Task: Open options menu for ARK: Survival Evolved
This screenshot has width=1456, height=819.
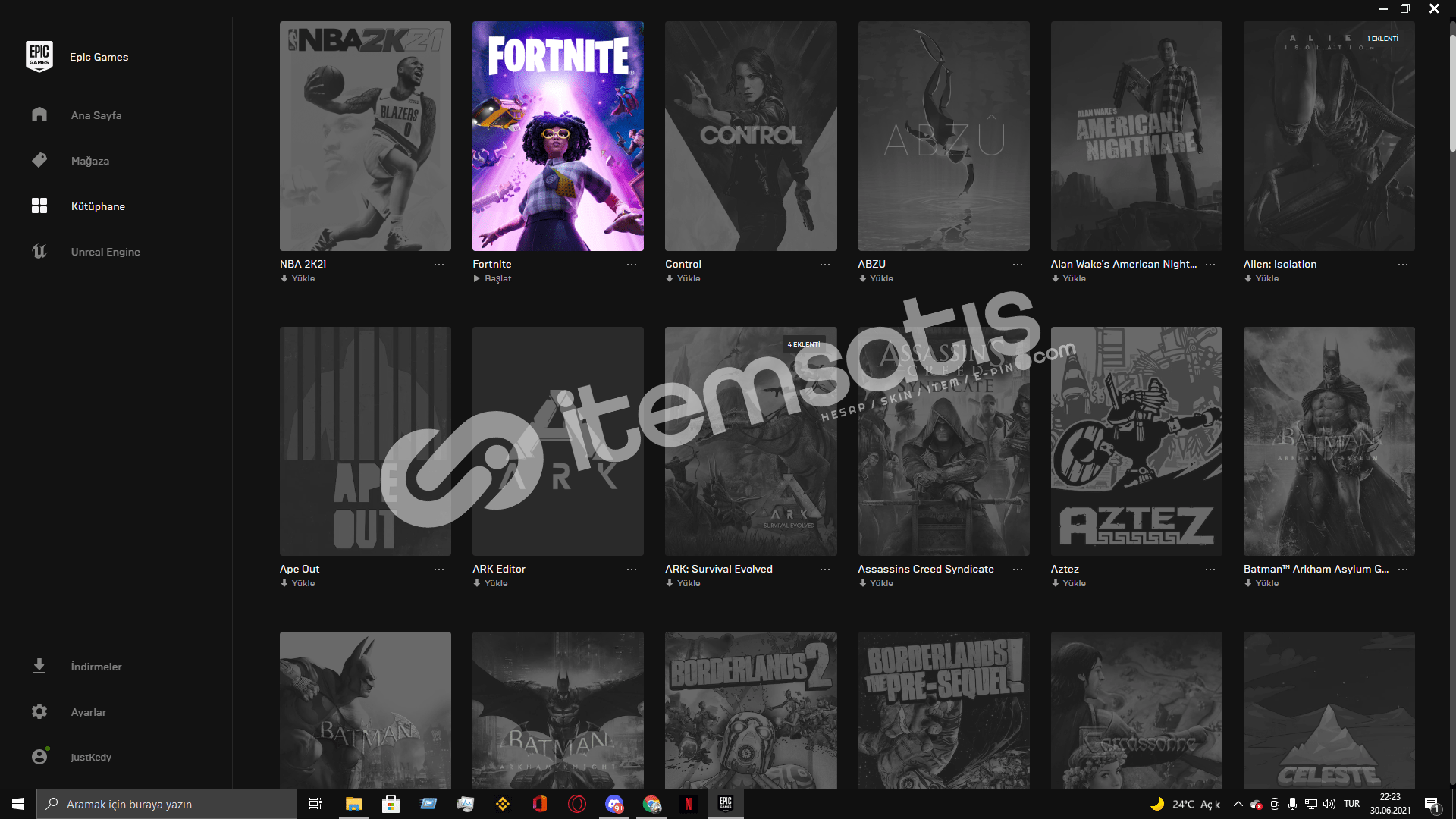Action: pyautogui.click(x=825, y=570)
